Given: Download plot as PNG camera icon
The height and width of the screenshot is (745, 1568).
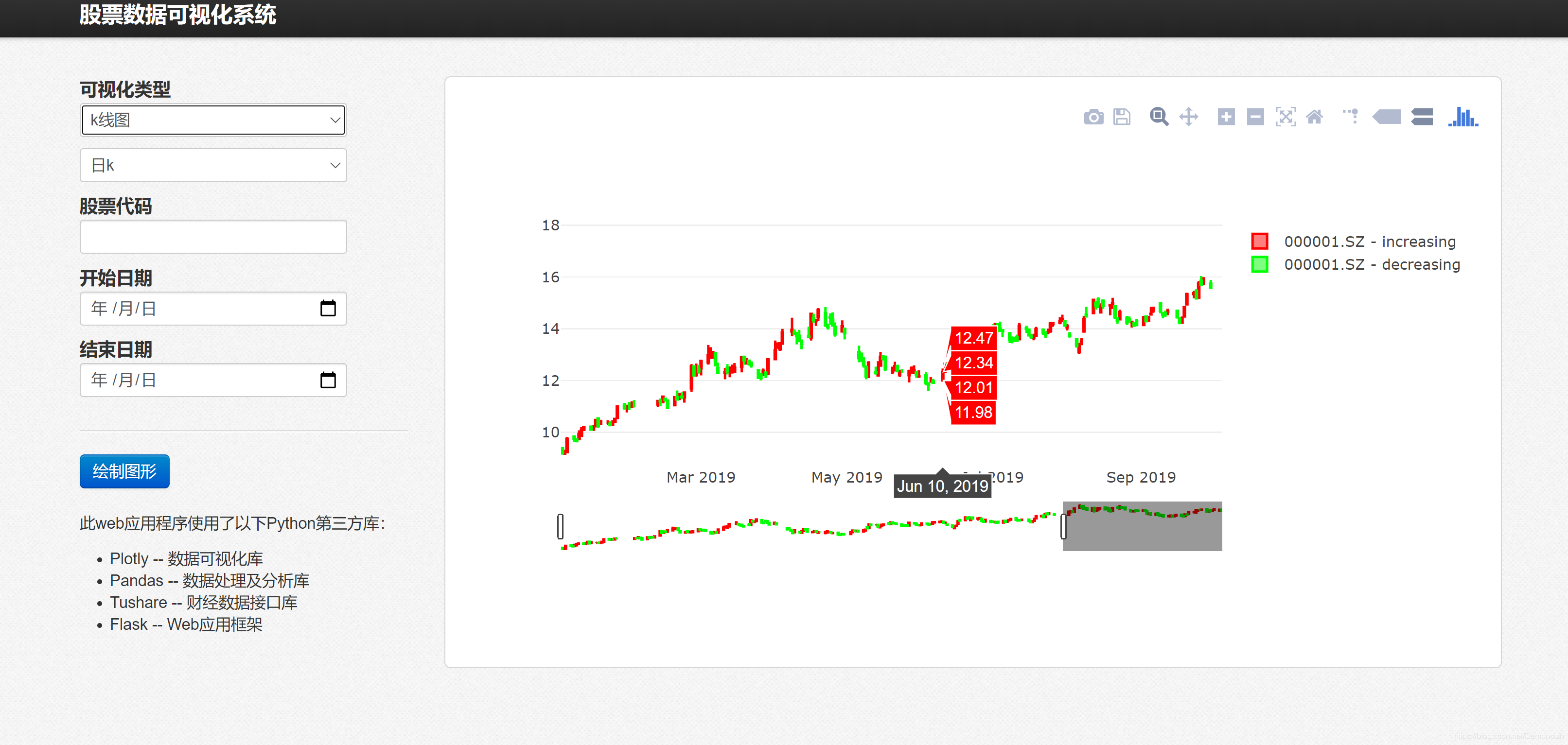Looking at the screenshot, I should point(1093,117).
